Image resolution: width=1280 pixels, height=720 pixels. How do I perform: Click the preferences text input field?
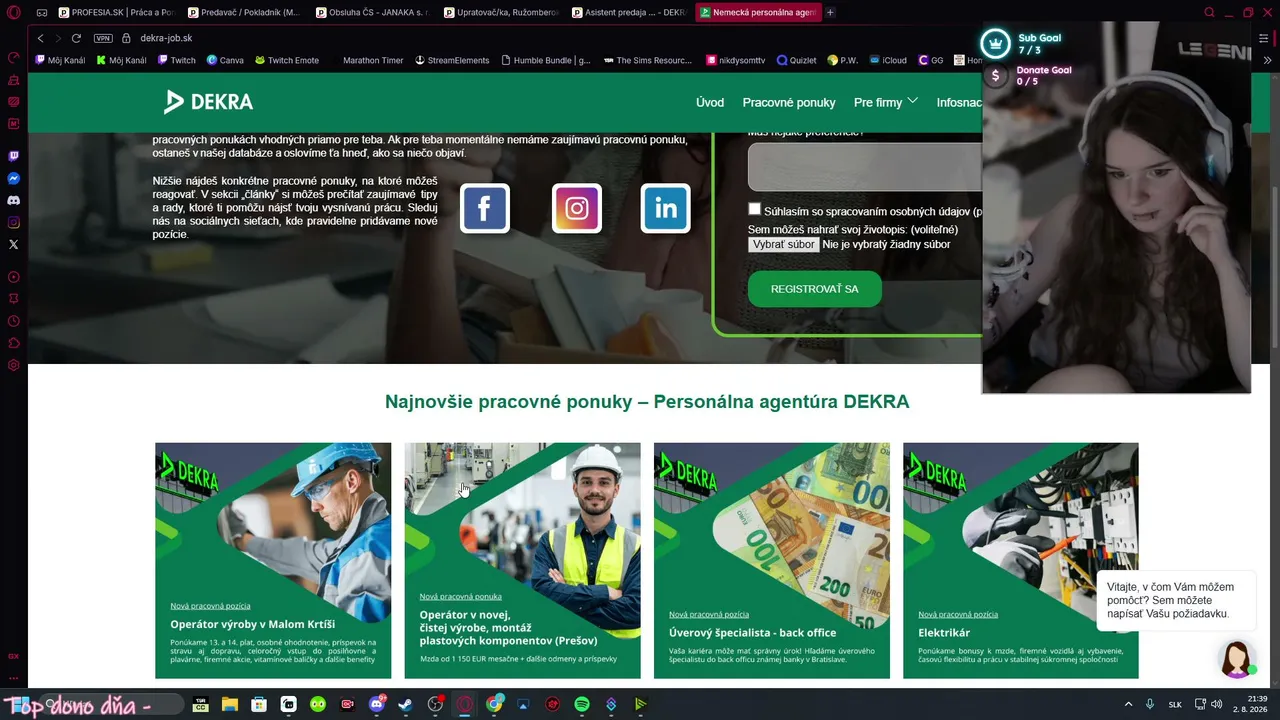[x=865, y=166]
